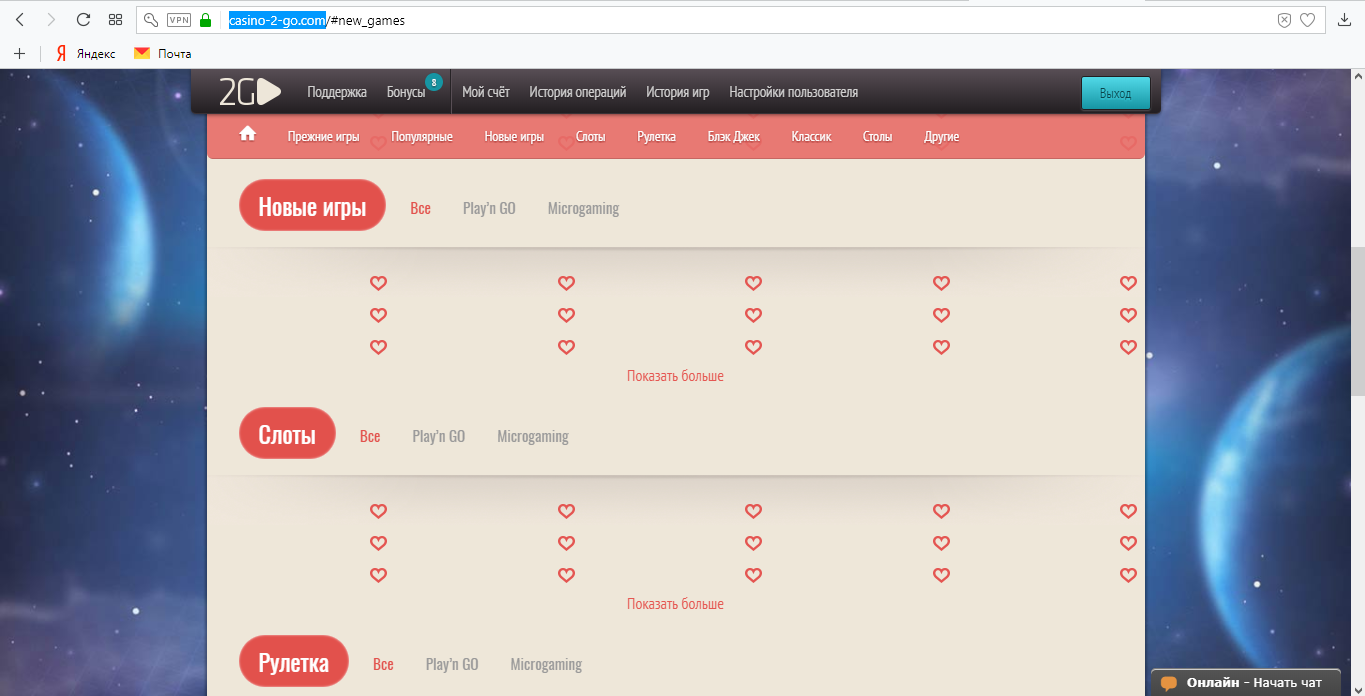Click the casino home icon
1365x696 pixels.
248,134
